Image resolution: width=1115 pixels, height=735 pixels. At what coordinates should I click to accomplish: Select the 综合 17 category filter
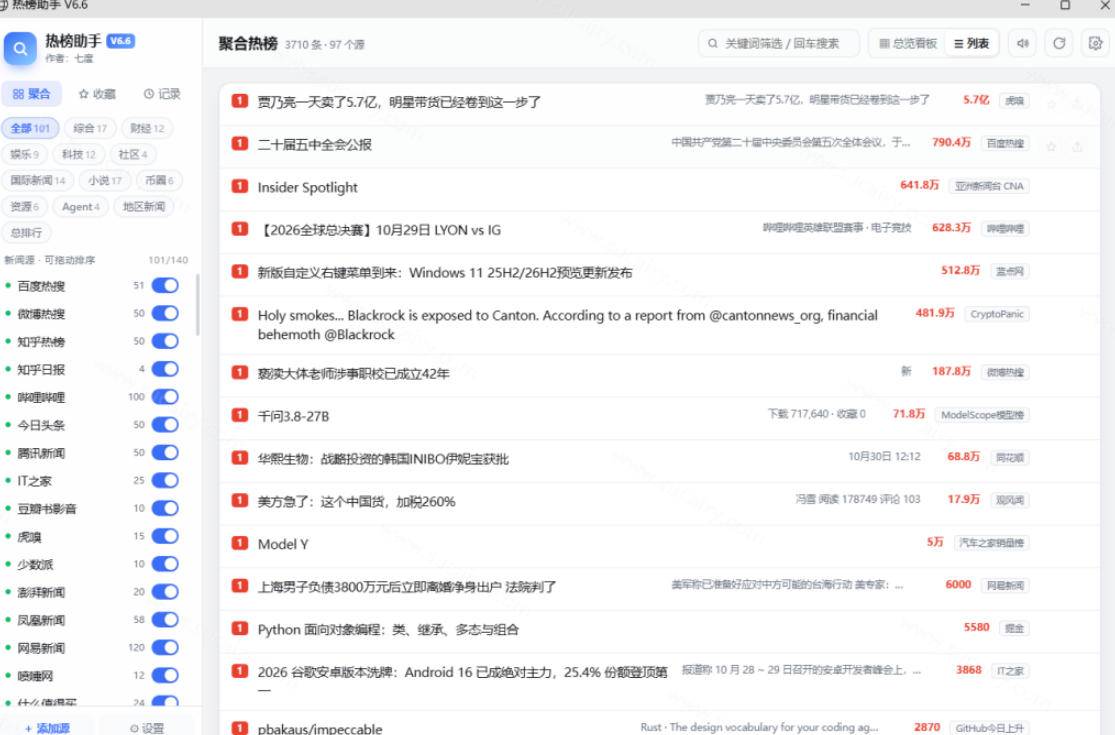[90, 128]
